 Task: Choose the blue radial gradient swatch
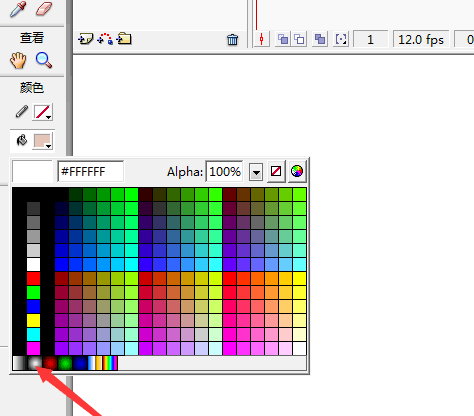coord(80,363)
